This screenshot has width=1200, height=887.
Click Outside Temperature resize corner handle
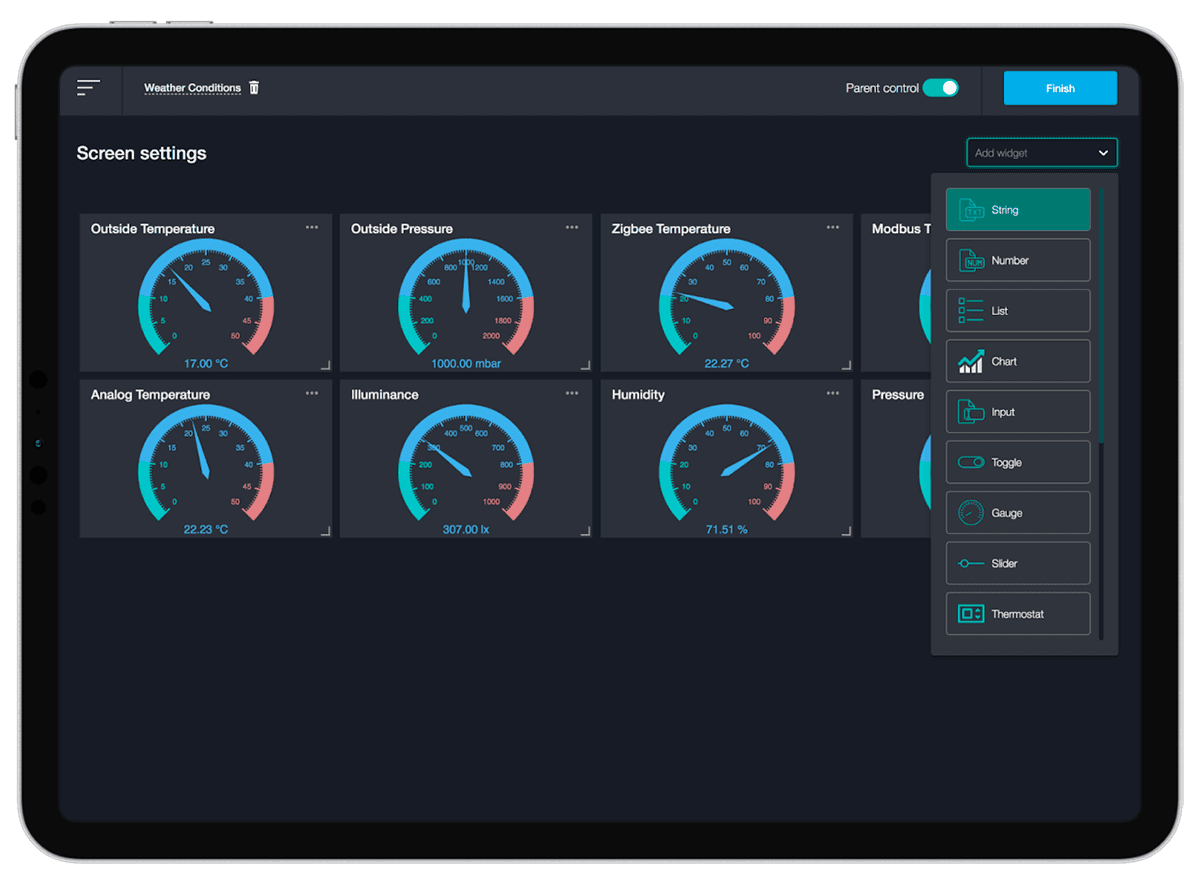[x=325, y=365]
